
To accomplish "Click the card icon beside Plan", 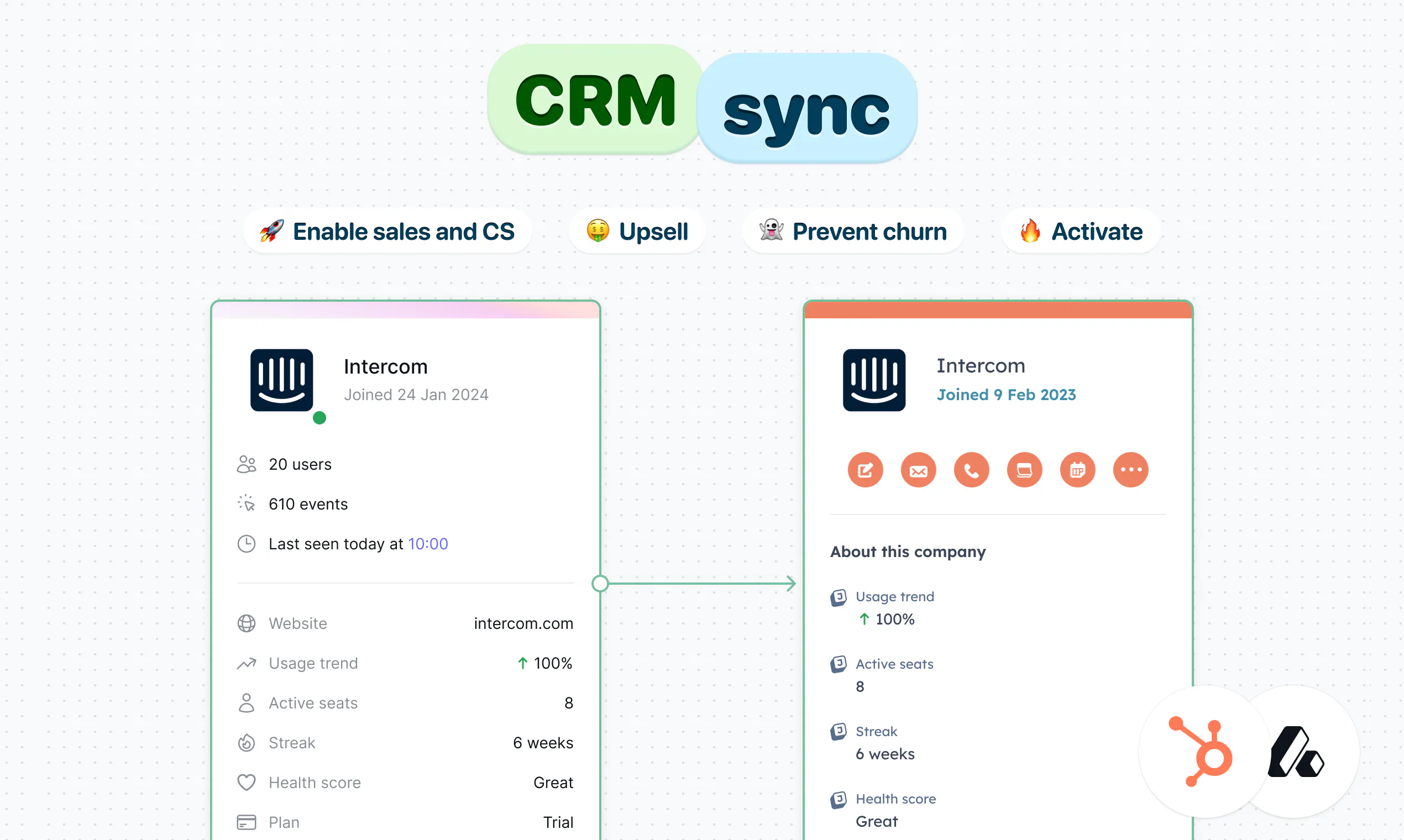I will tap(247, 822).
